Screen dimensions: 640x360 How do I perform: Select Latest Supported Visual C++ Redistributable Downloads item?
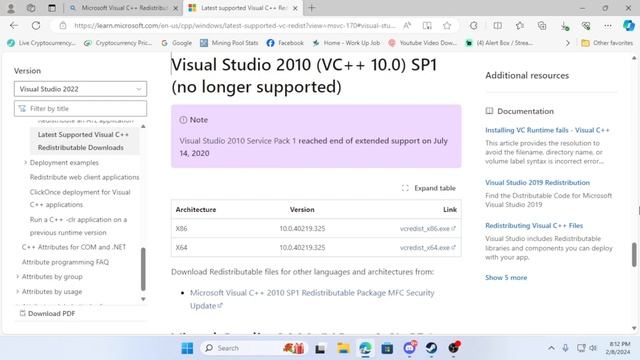[x=85, y=141]
